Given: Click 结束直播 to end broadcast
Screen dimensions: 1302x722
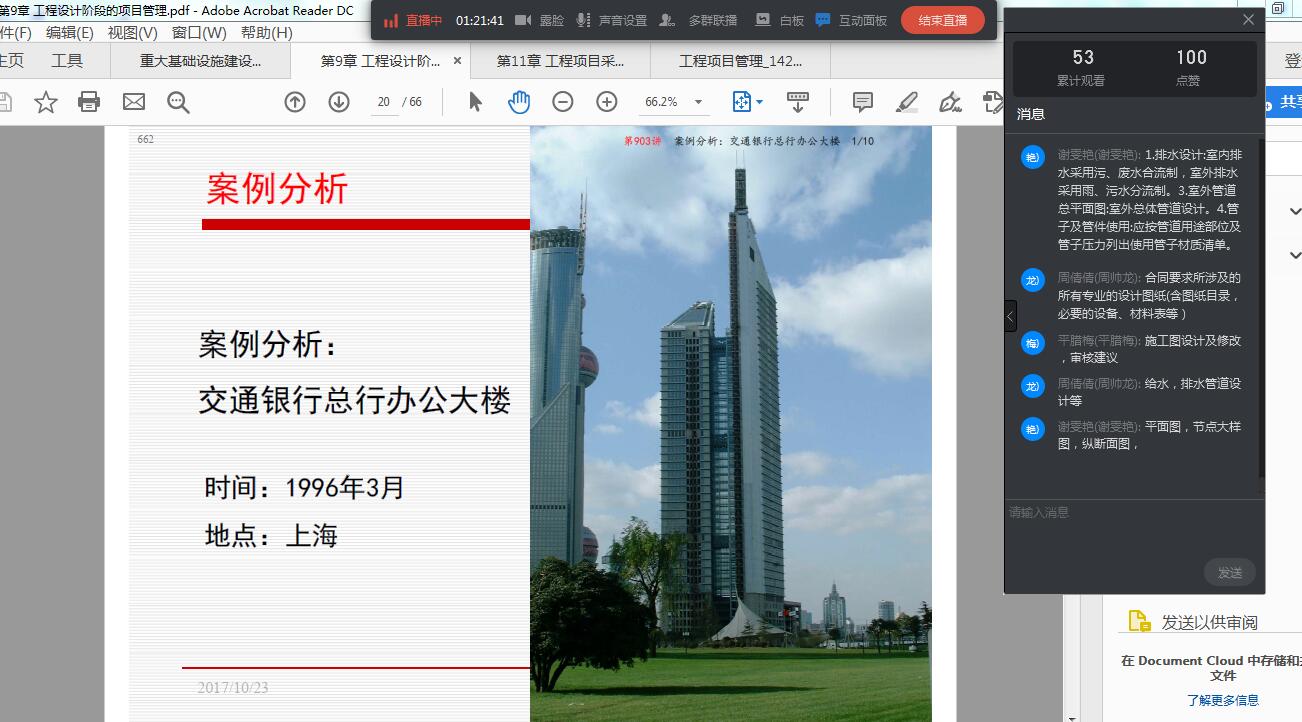Looking at the screenshot, I should coord(942,20).
